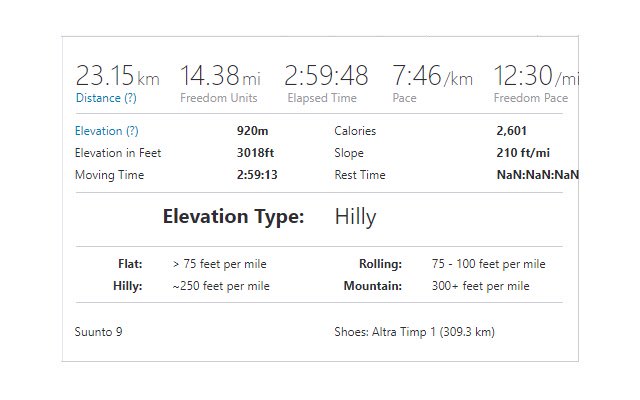Click the 12:30 /mi Freedom Pace value
This screenshot has height=400, width=640.
point(536,76)
